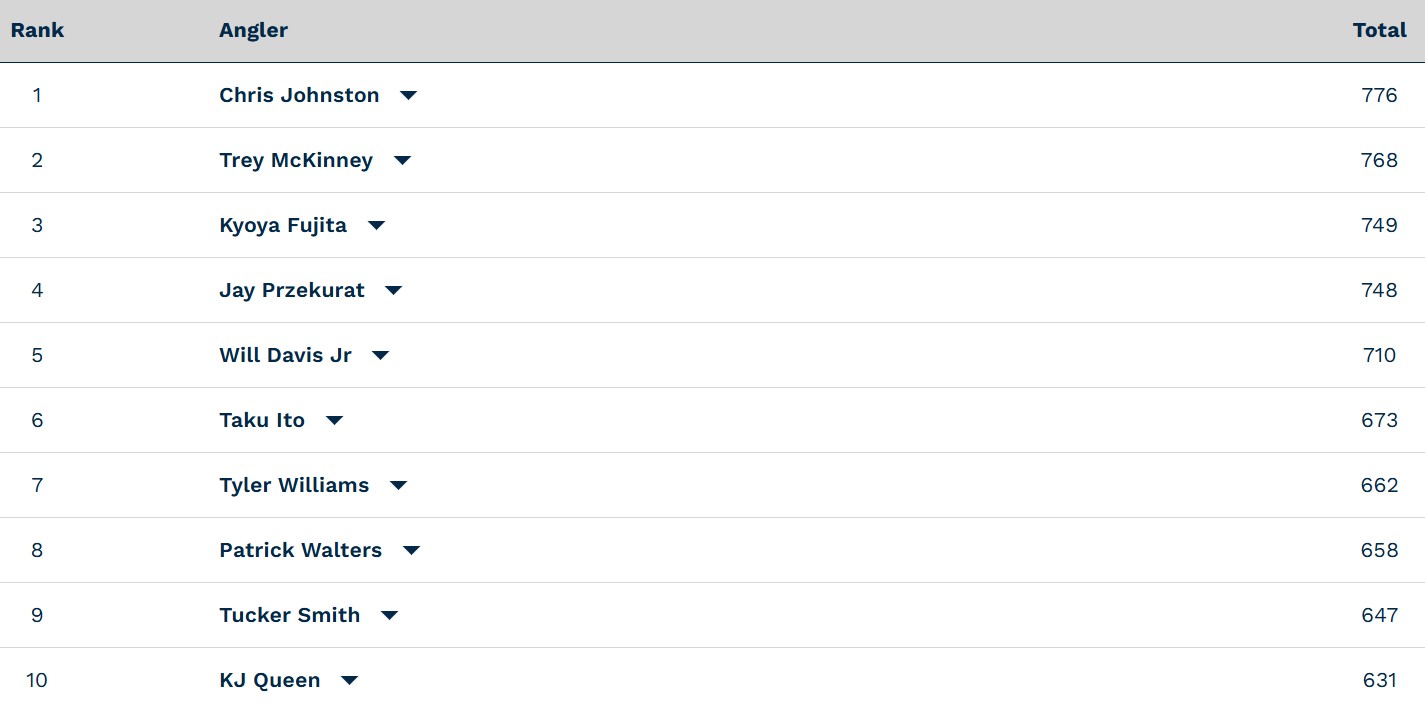Click Chris Johnston's total 776
Image resolution: width=1425 pixels, height=711 pixels.
point(1379,95)
